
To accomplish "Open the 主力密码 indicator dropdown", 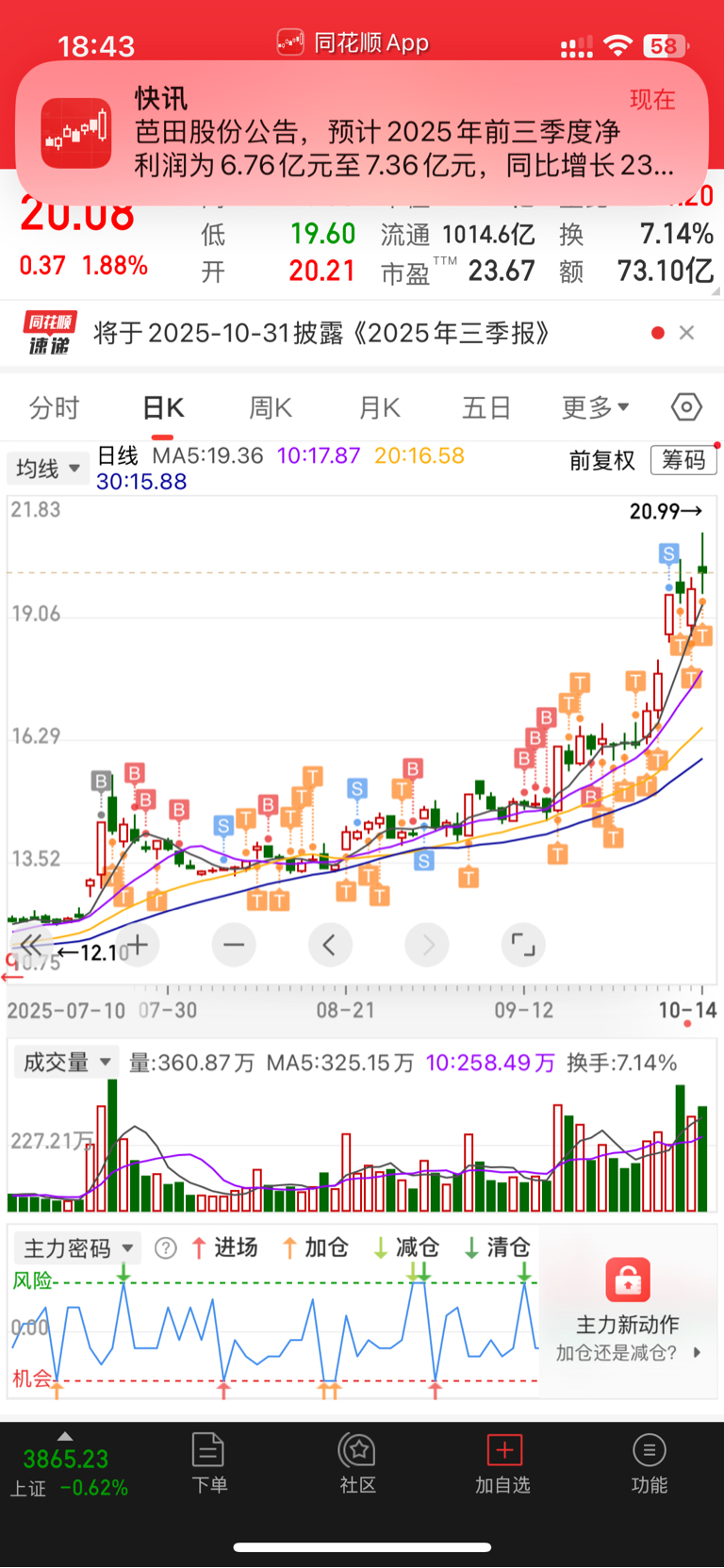I will point(77,1249).
